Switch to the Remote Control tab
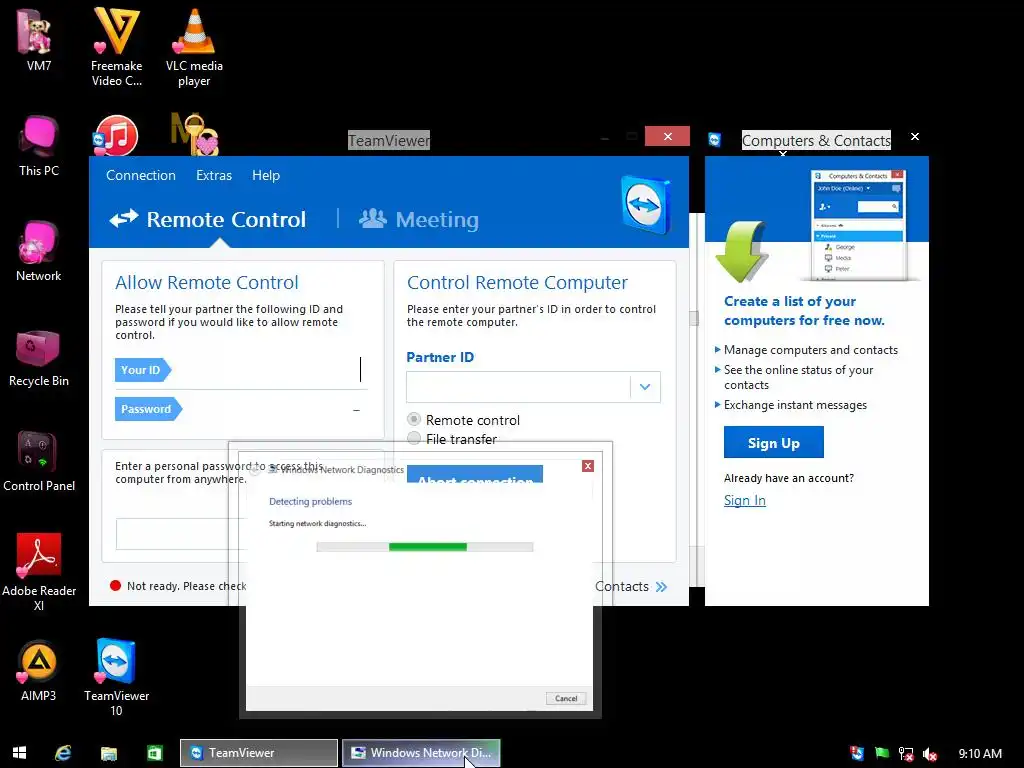Viewport: 1024px width, 768px height. [x=208, y=219]
